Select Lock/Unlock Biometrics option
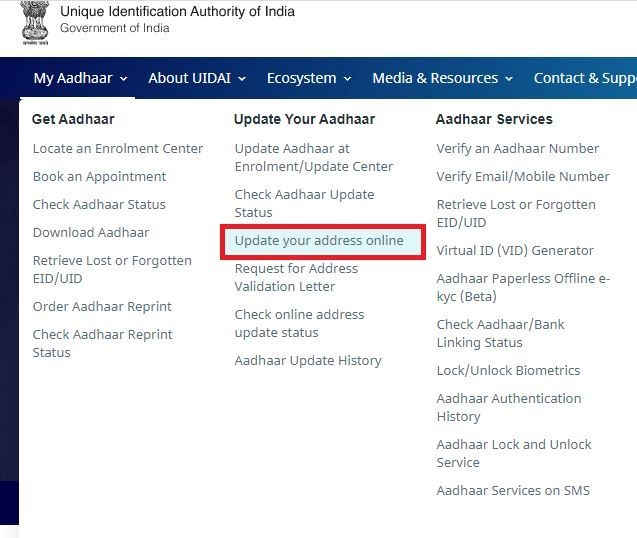Screen dimensions: 637x538 508,371
